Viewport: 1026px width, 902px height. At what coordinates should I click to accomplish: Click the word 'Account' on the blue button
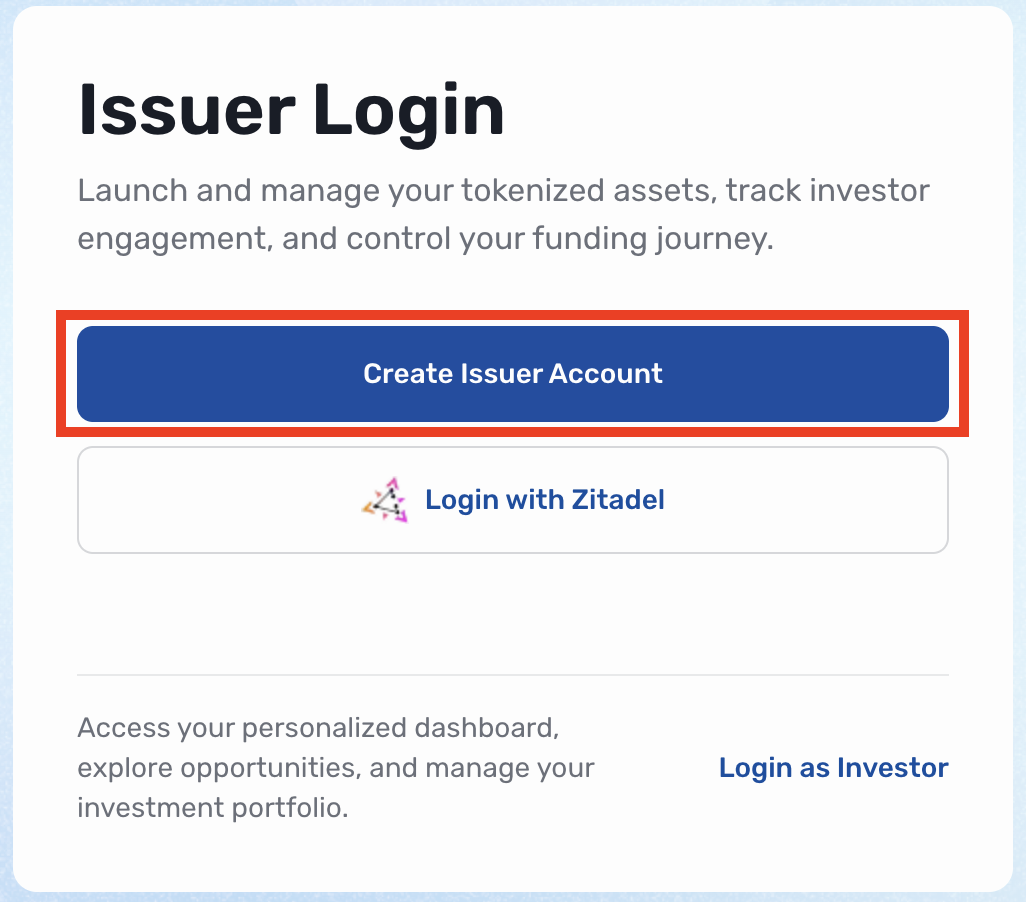tap(606, 374)
